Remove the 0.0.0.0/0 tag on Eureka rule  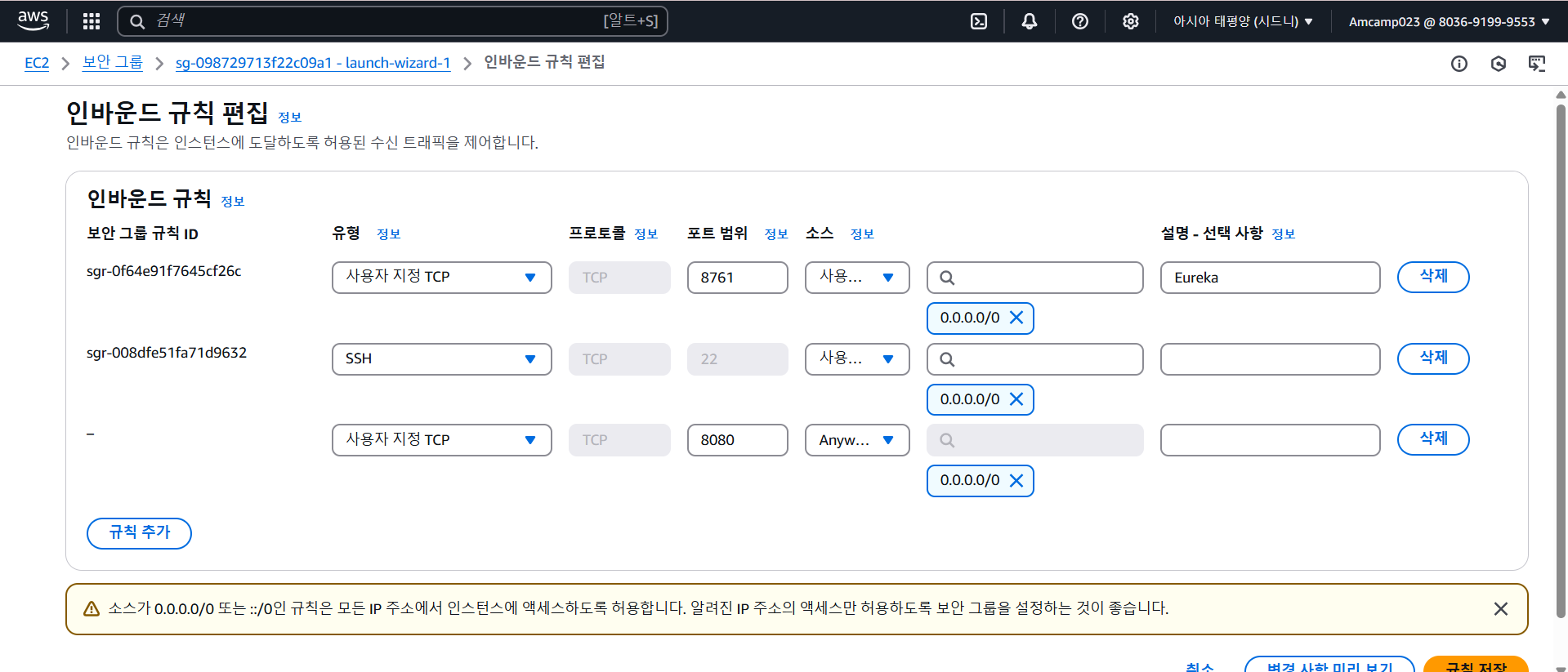coord(1016,318)
